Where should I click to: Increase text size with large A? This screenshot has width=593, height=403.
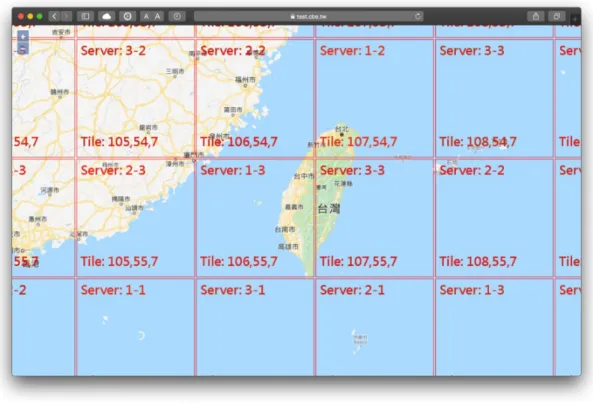pos(158,16)
